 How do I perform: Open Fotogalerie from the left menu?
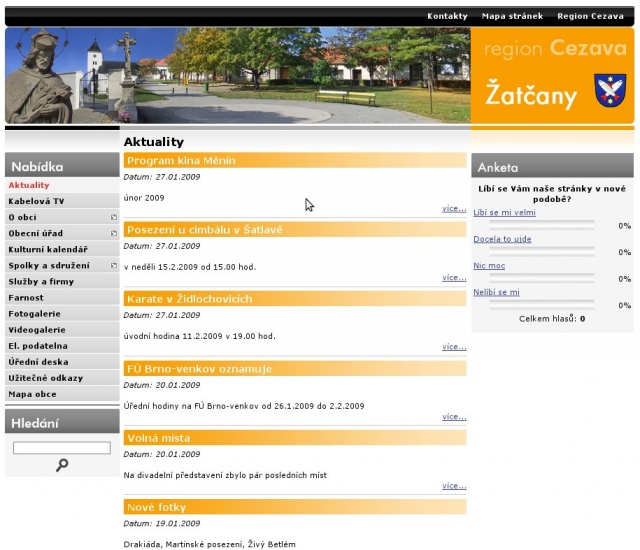coord(37,314)
